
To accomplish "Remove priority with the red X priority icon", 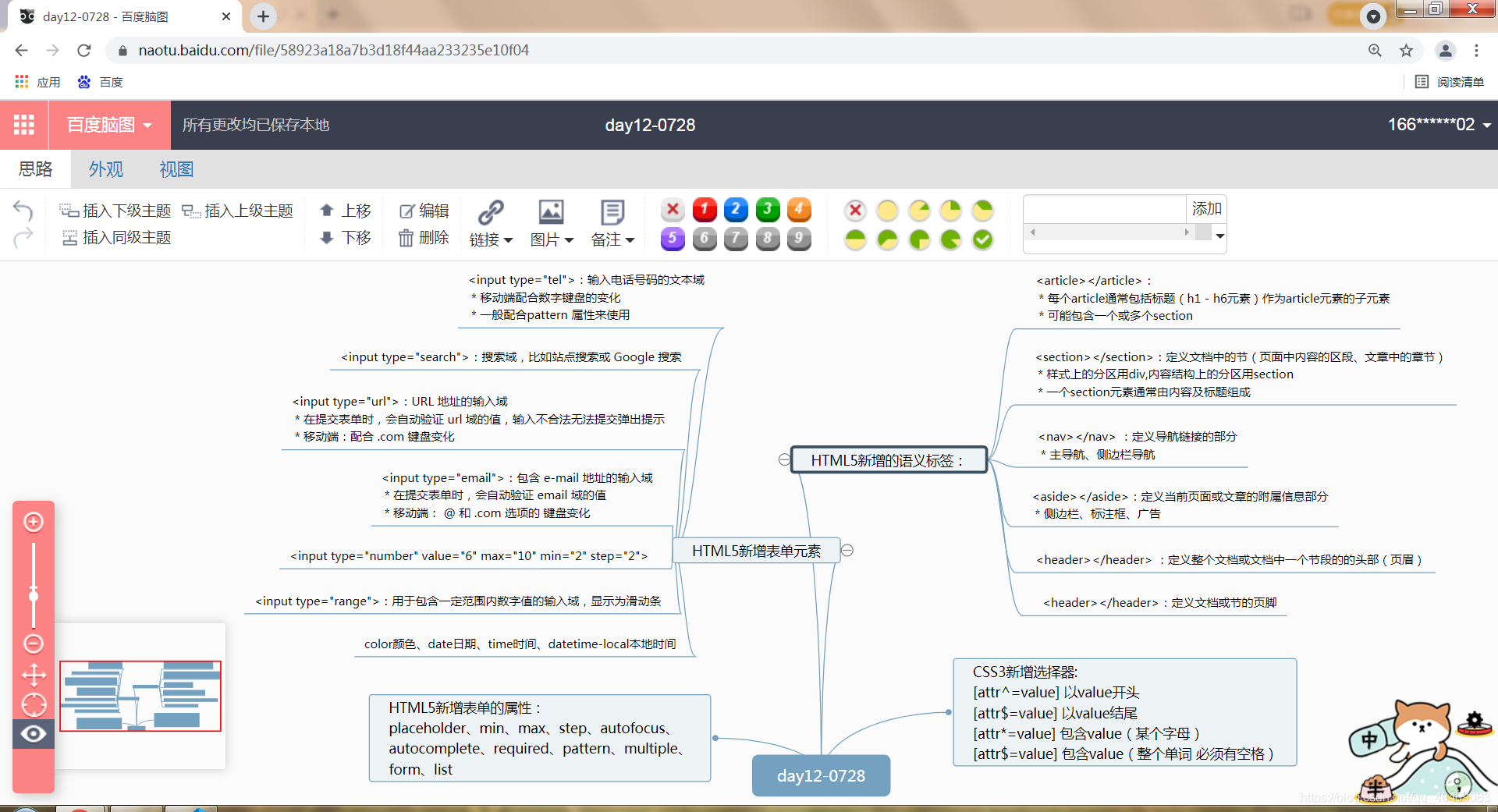I will 673,209.
